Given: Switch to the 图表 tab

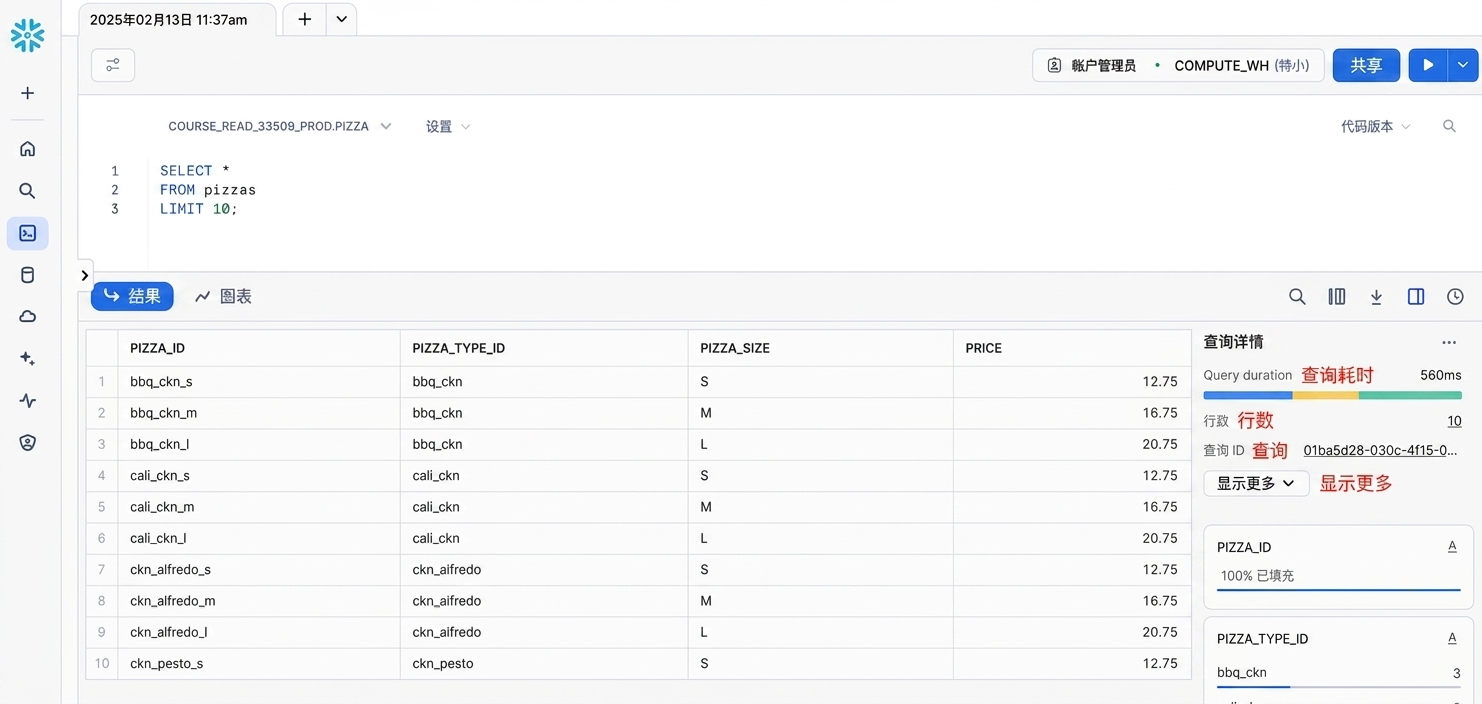Looking at the screenshot, I should [223, 297].
